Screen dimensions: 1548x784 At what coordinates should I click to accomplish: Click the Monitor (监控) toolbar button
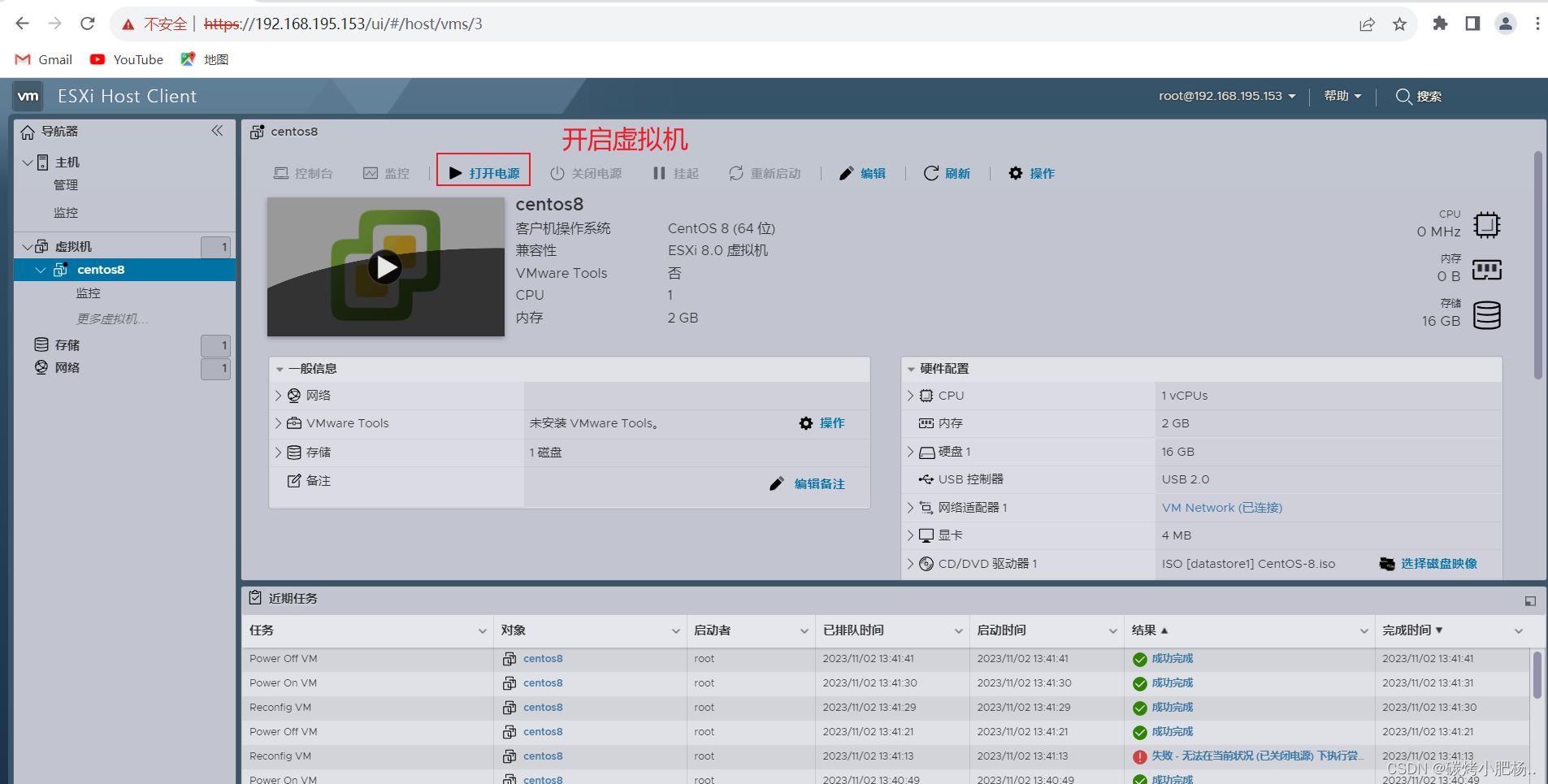pyautogui.click(x=387, y=173)
